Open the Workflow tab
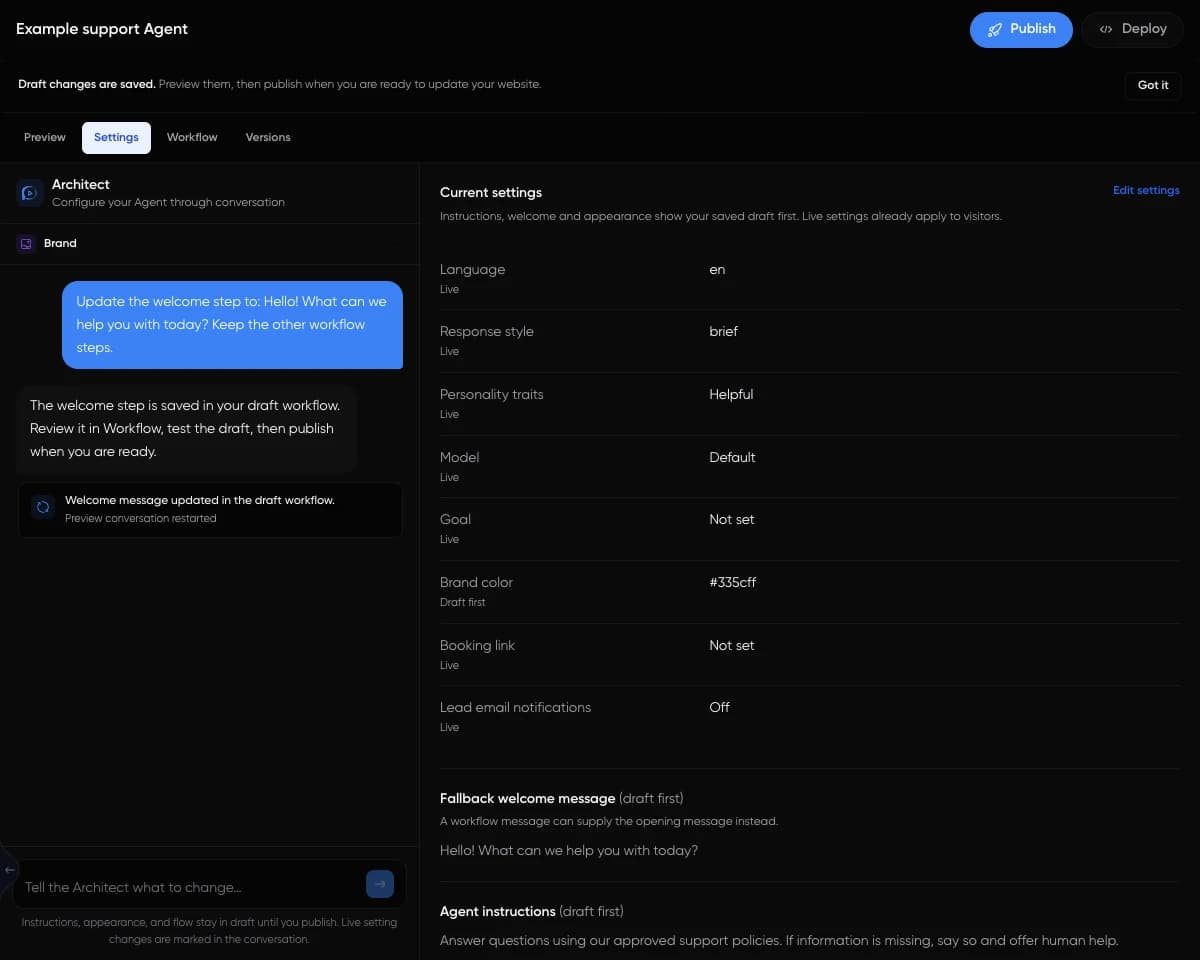Image resolution: width=1200 pixels, height=960 pixels. click(192, 137)
